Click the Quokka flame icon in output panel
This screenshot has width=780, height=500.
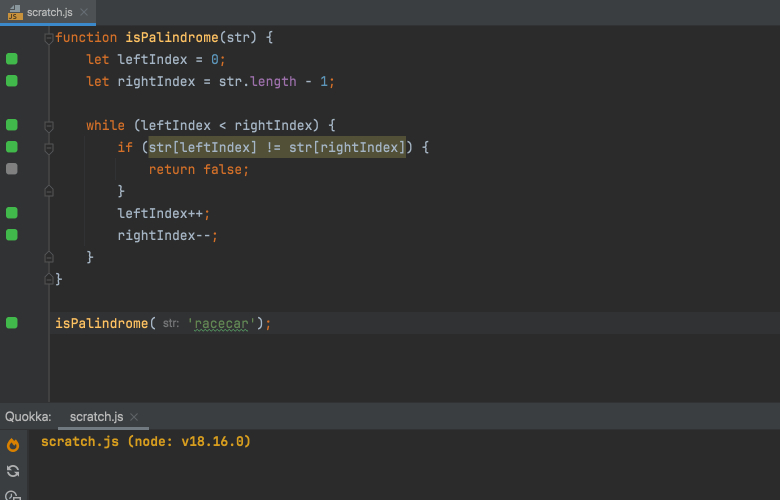tap(13, 445)
